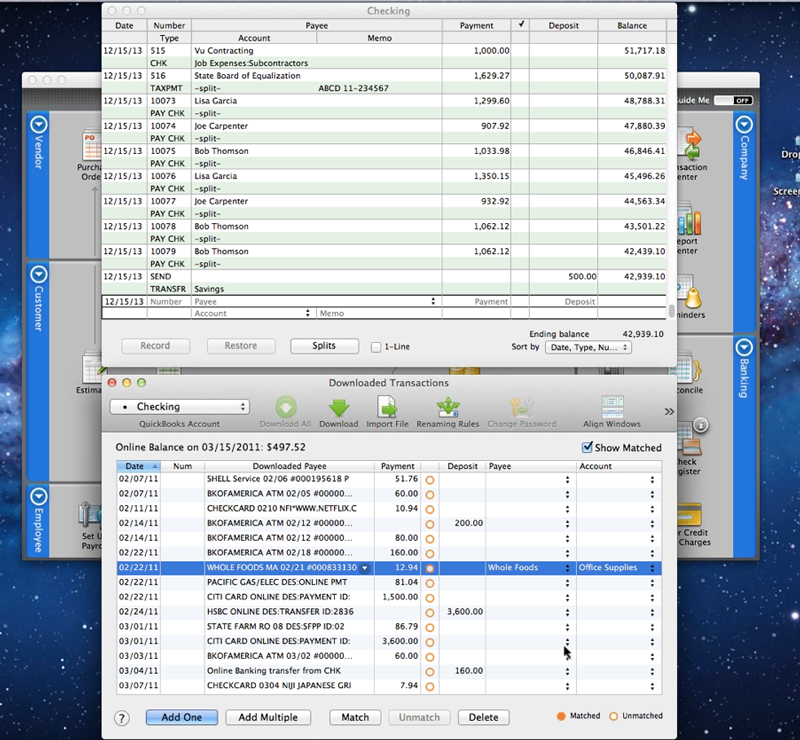Screen dimensions: 800x740
Task: Expand toolbar overflow double-chevron
Action: 669,411
